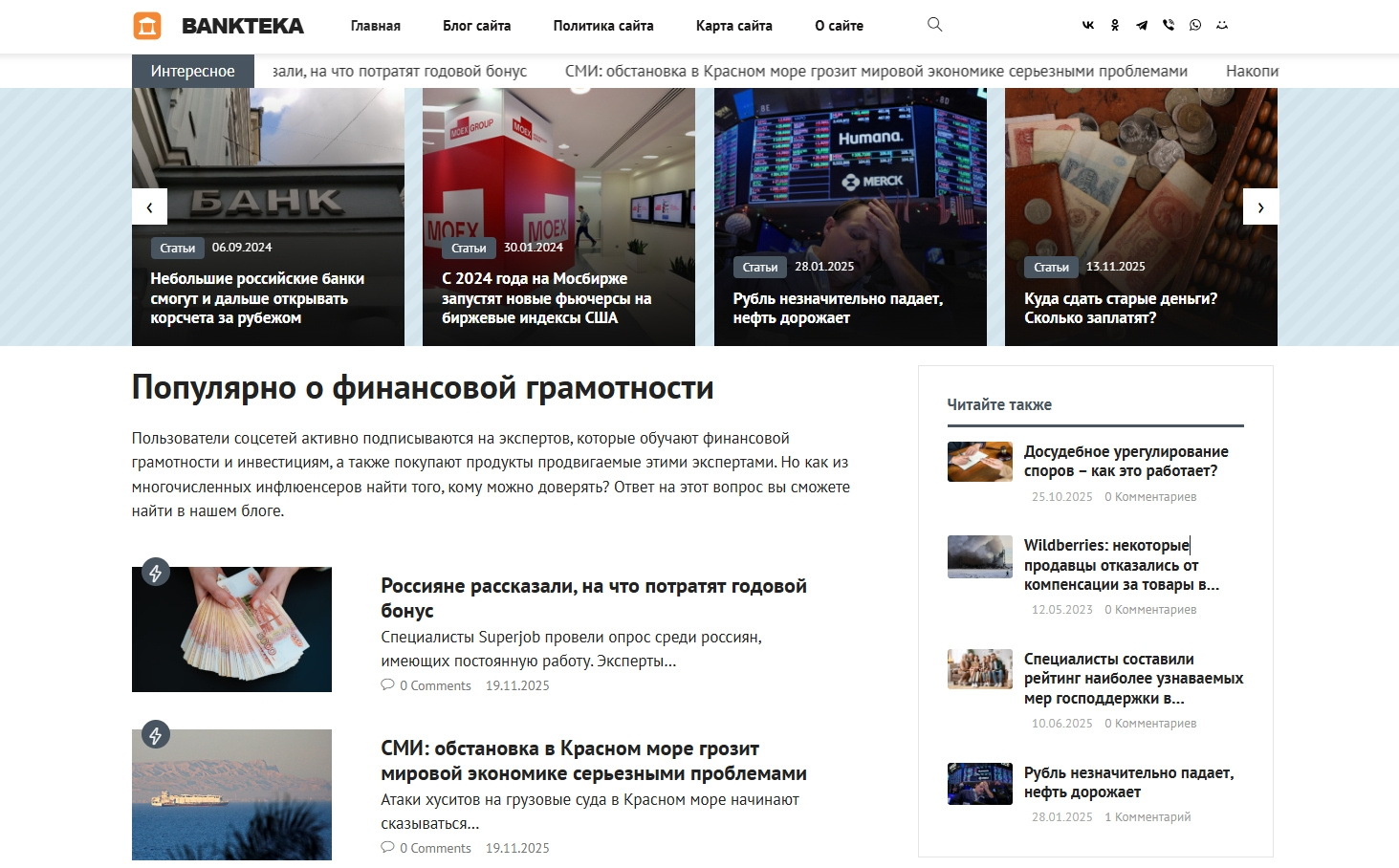Click excerpt Специалисты Superjob провели опрос
1399x868 pixels.
pyautogui.click(x=571, y=649)
